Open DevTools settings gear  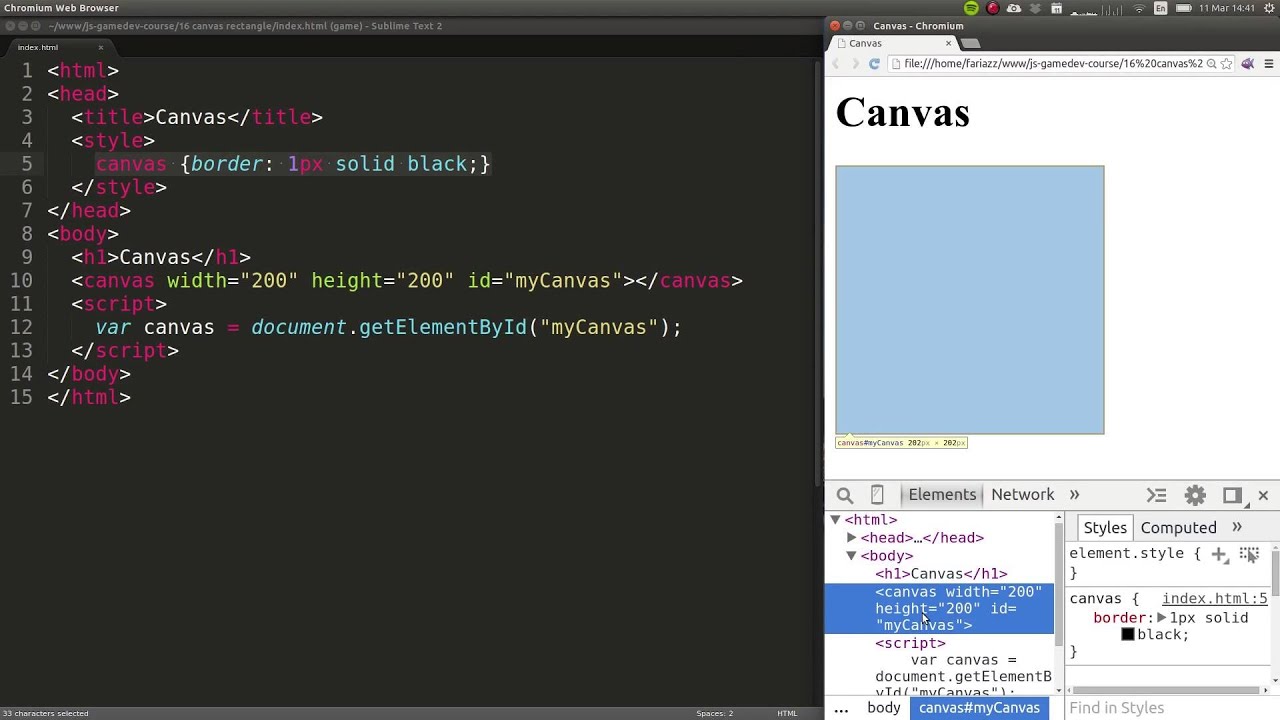click(x=1195, y=495)
